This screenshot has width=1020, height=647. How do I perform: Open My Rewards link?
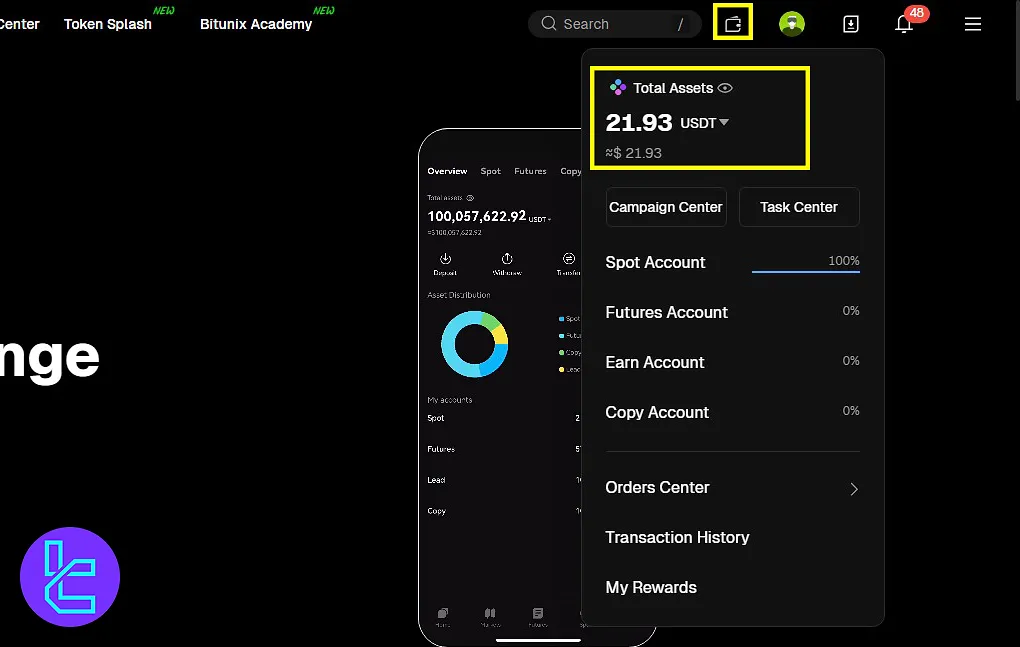click(x=651, y=587)
